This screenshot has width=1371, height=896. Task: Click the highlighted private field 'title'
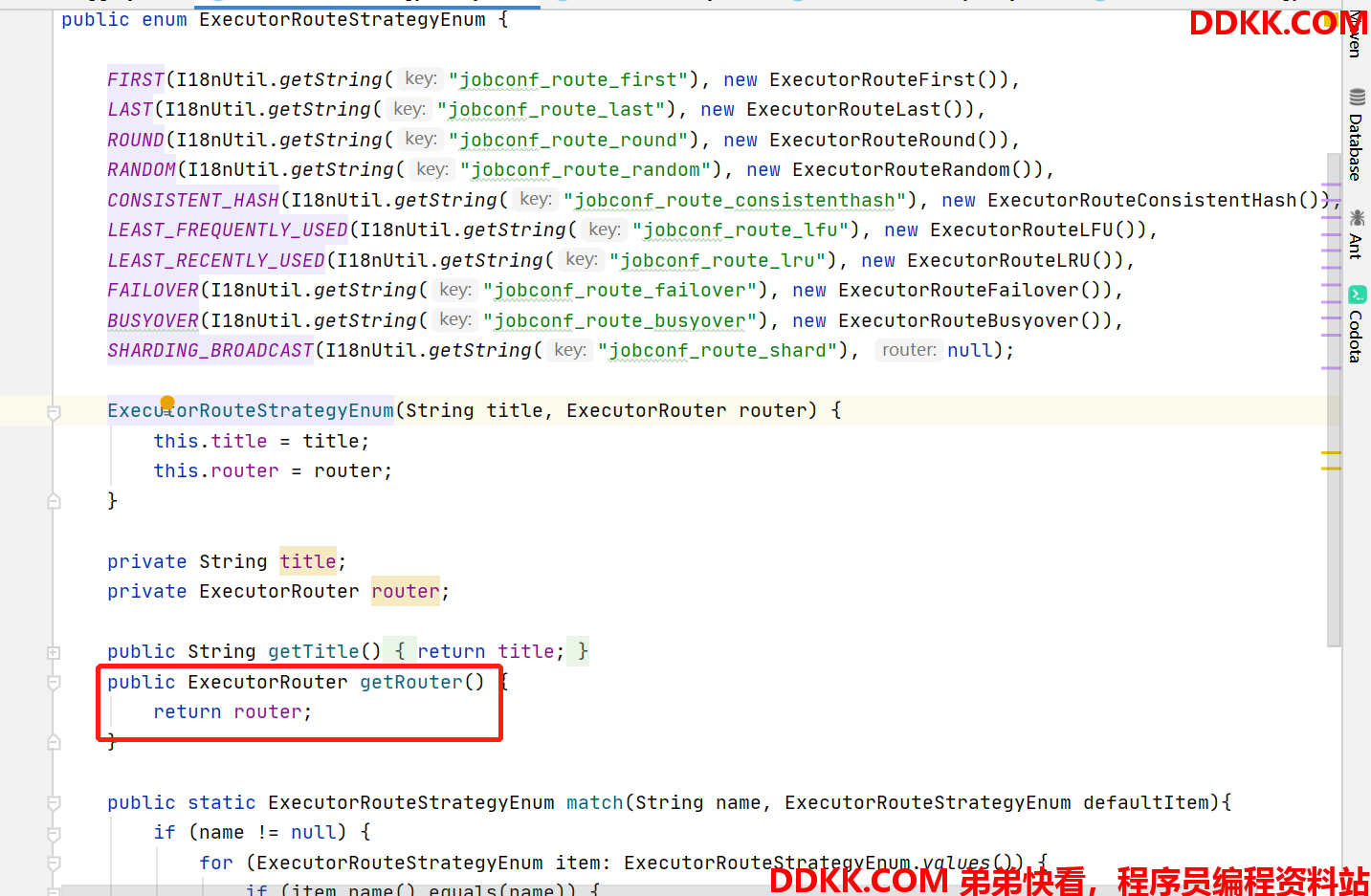click(308, 561)
